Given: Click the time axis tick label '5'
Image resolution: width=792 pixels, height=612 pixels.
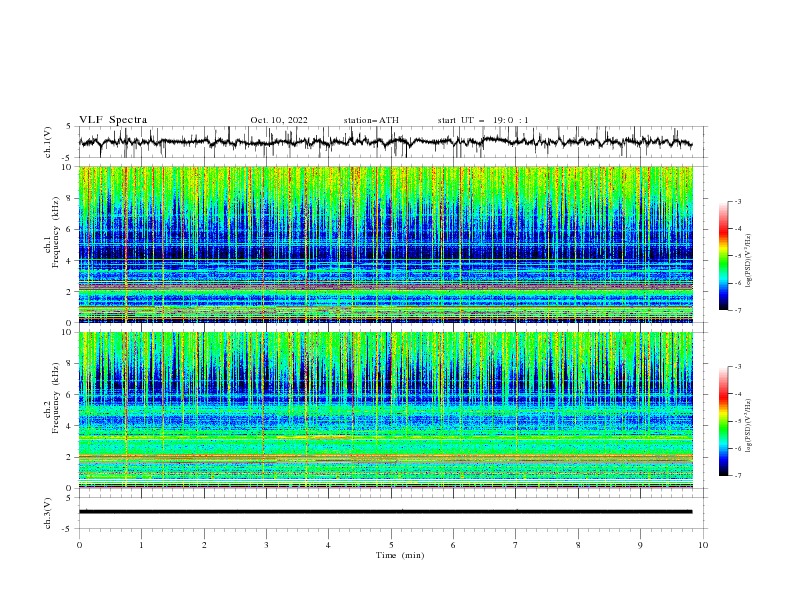Looking at the screenshot, I should pos(391,545).
